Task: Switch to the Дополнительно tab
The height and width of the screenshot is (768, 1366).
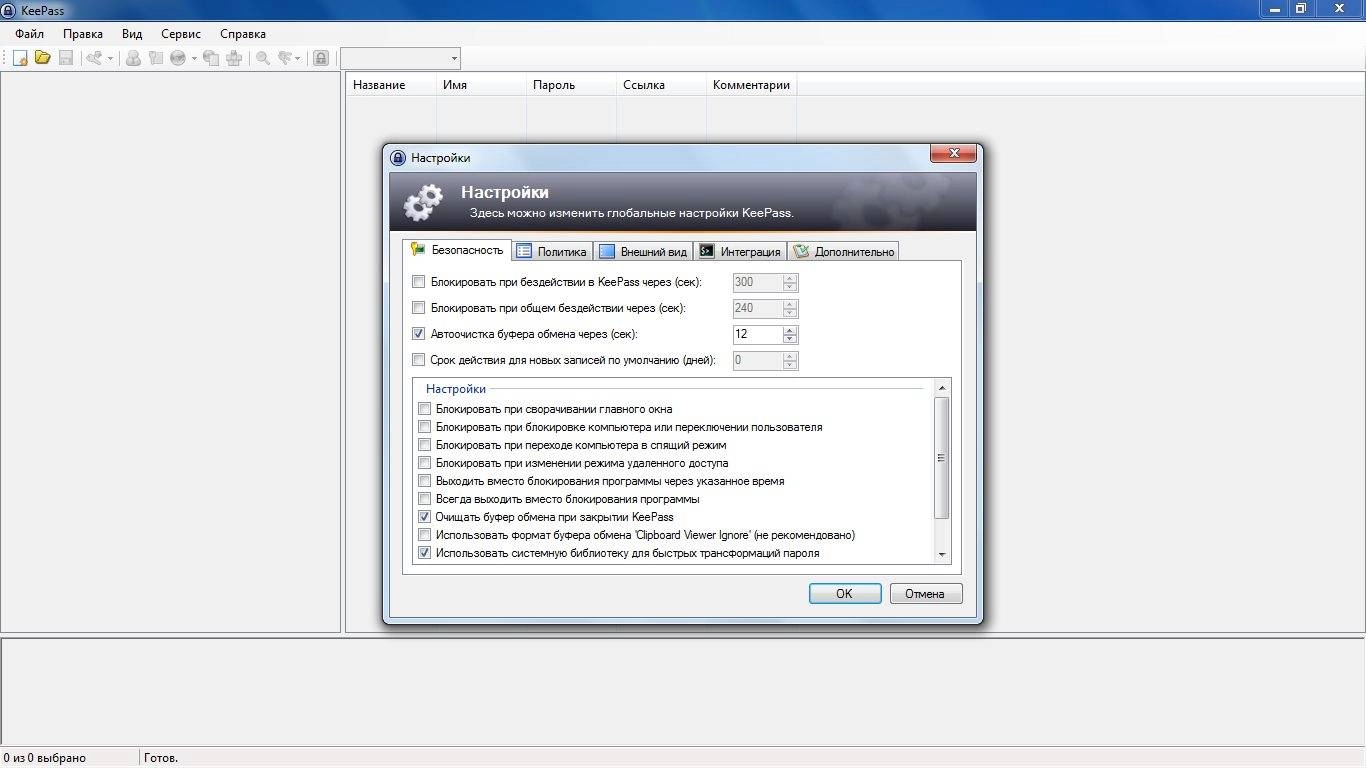Action: coord(843,252)
